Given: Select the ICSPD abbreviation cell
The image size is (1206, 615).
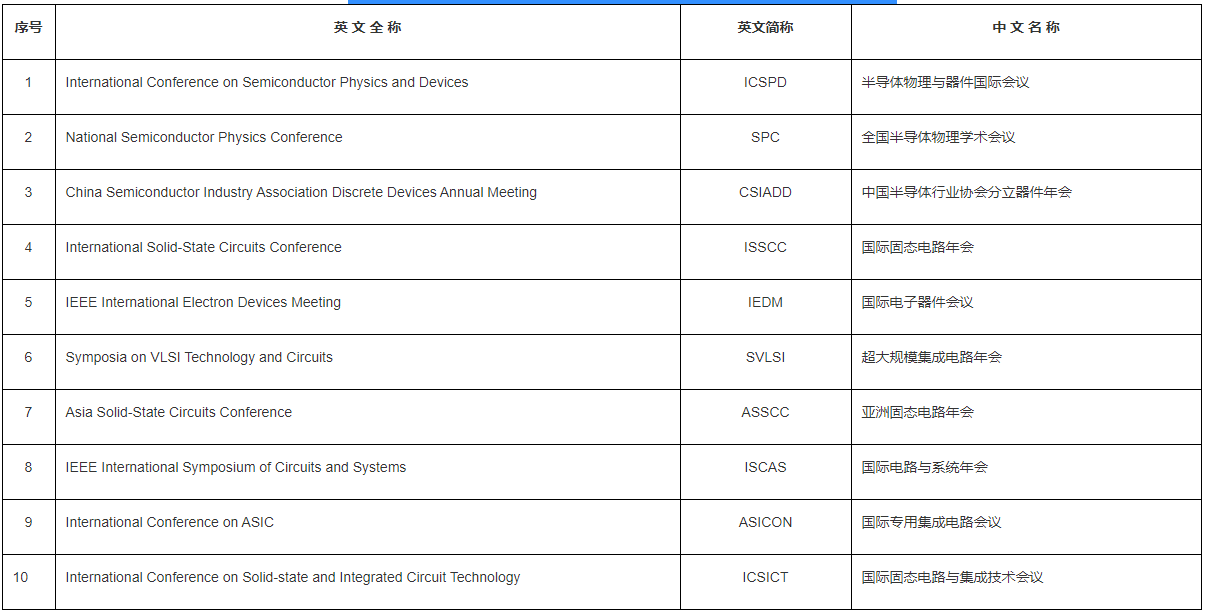Looking at the screenshot, I should point(765,83).
